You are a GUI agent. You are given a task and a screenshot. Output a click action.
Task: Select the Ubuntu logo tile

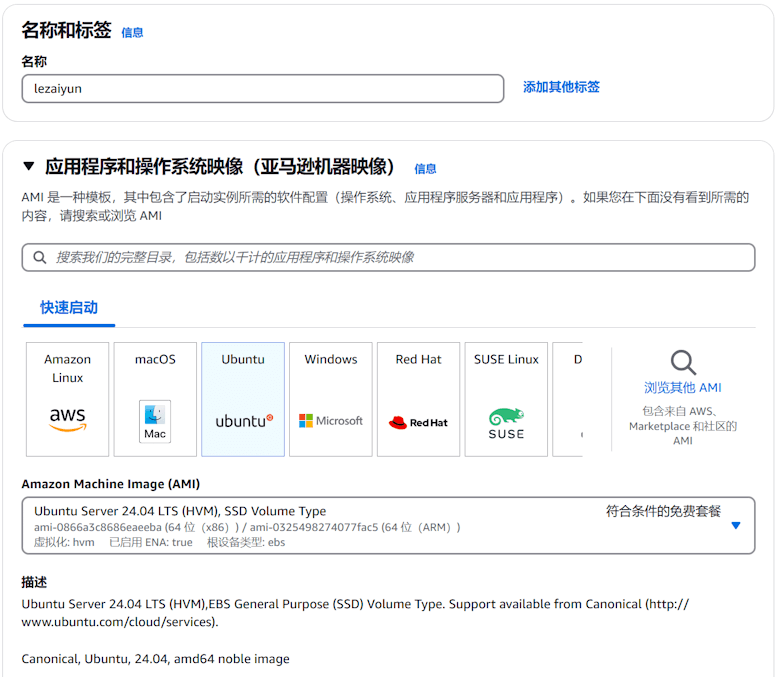(x=243, y=399)
